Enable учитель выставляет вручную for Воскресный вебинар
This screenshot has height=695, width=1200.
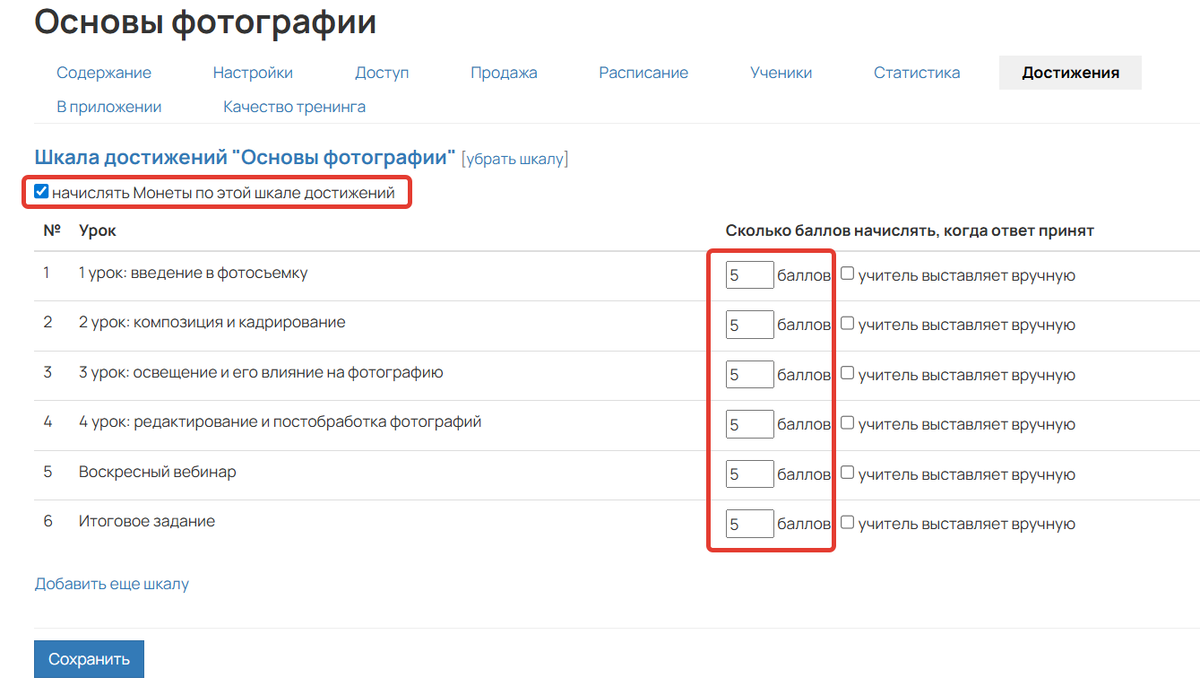845,473
